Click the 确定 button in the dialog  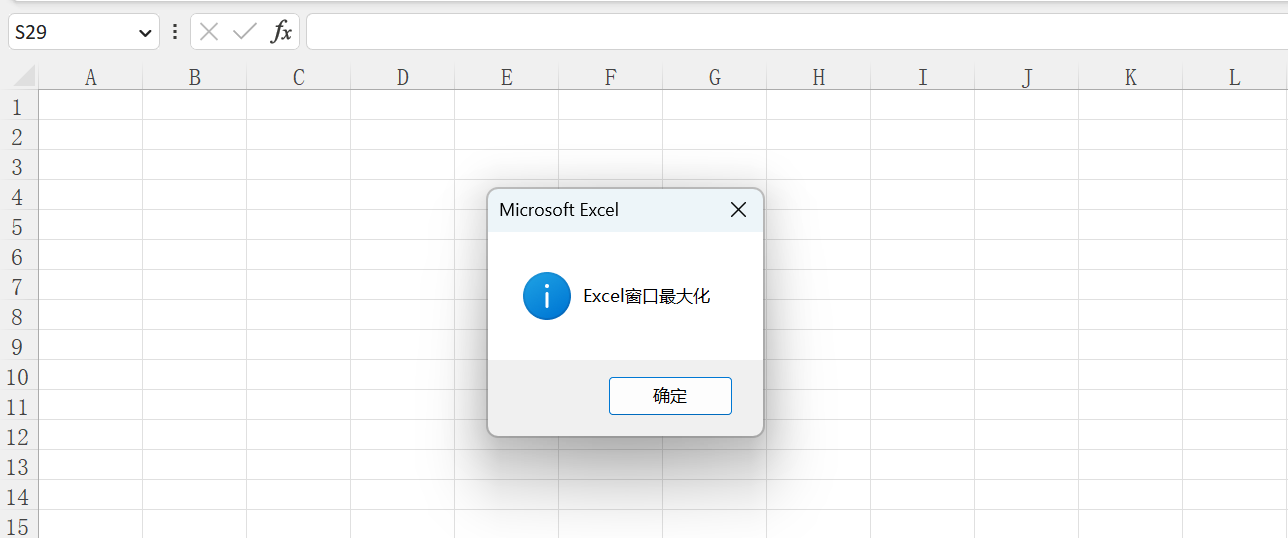[x=670, y=396]
